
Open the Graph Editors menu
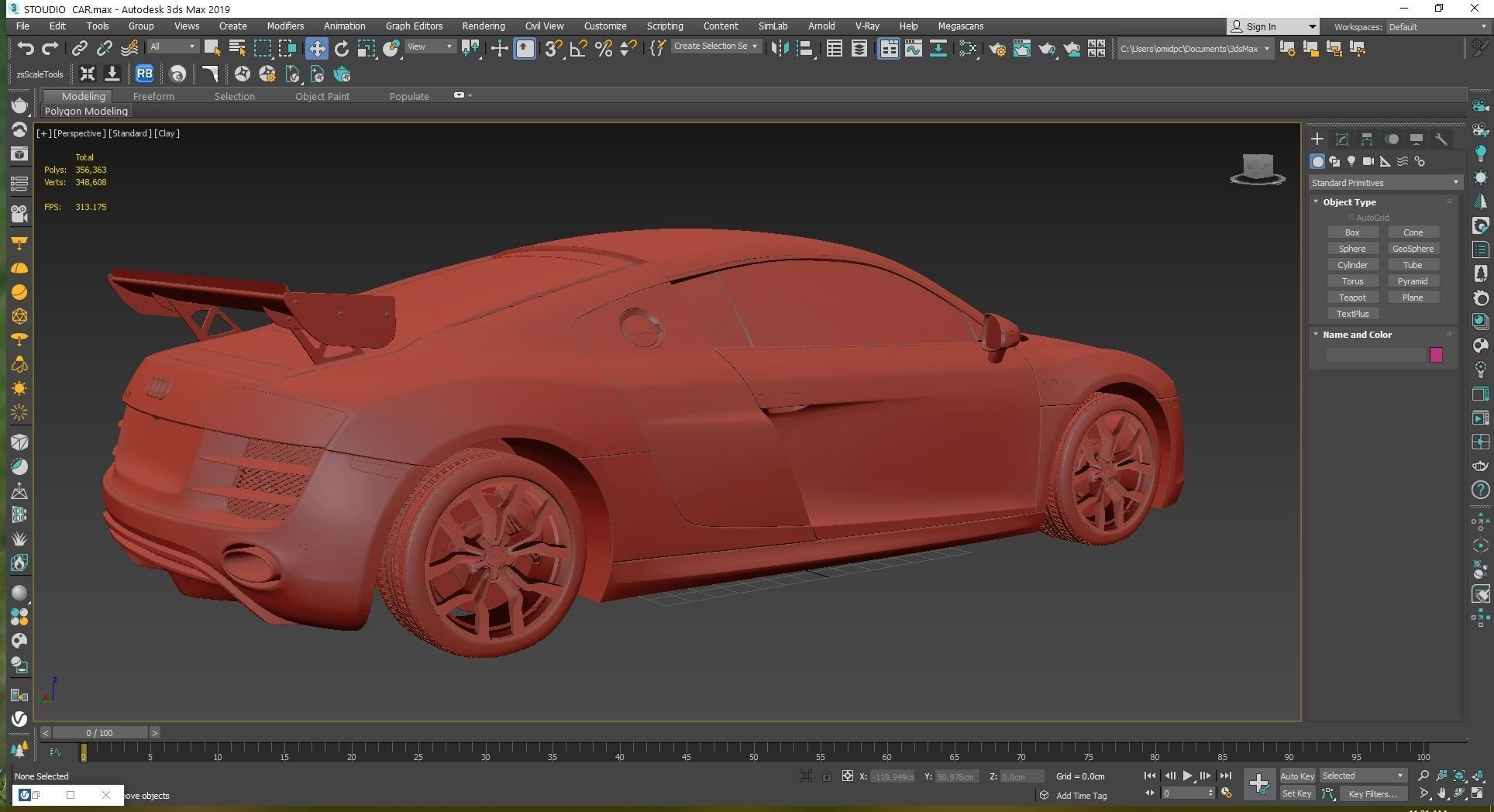point(414,26)
